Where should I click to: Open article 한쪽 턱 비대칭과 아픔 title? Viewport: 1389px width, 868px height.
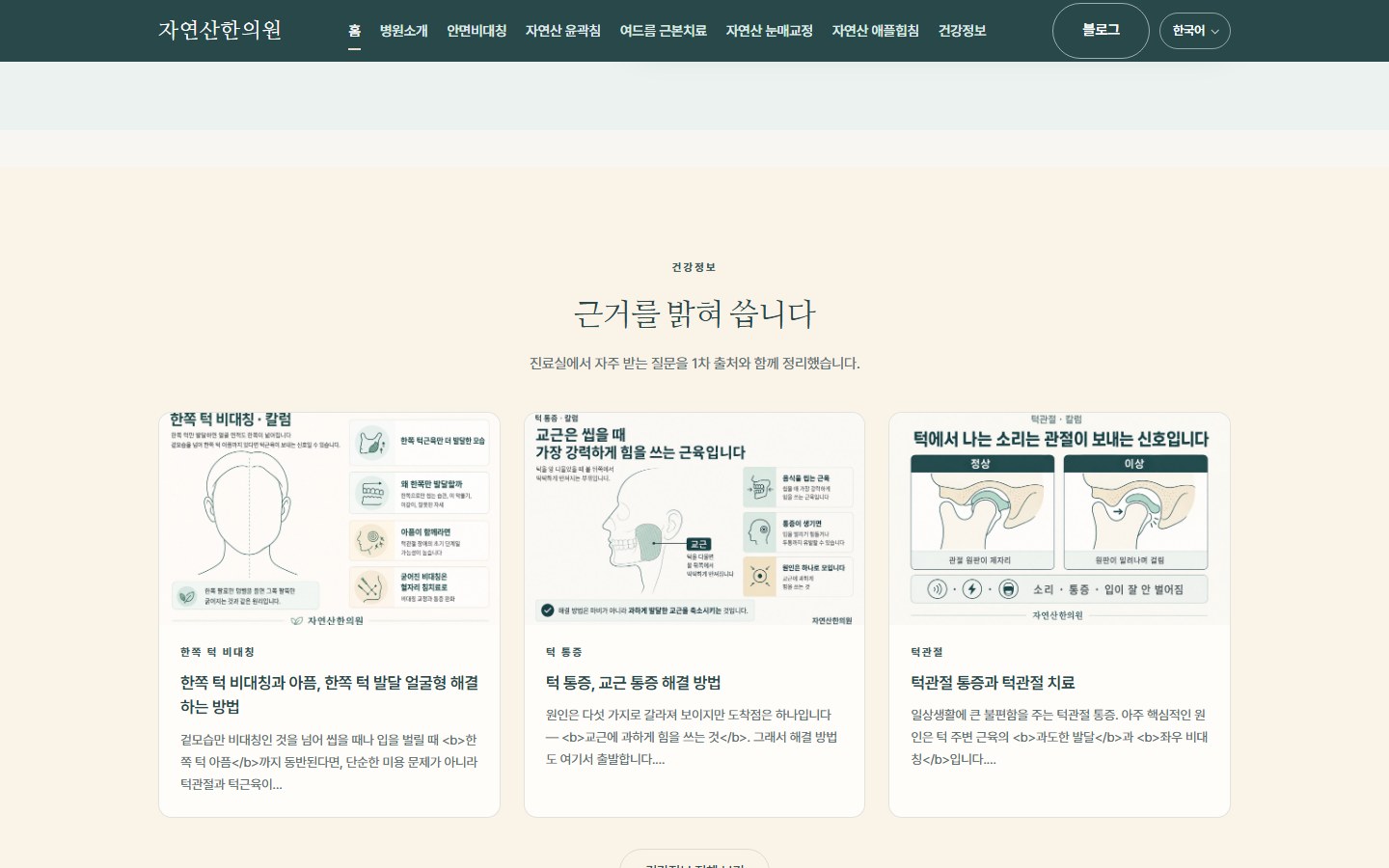(x=329, y=694)
